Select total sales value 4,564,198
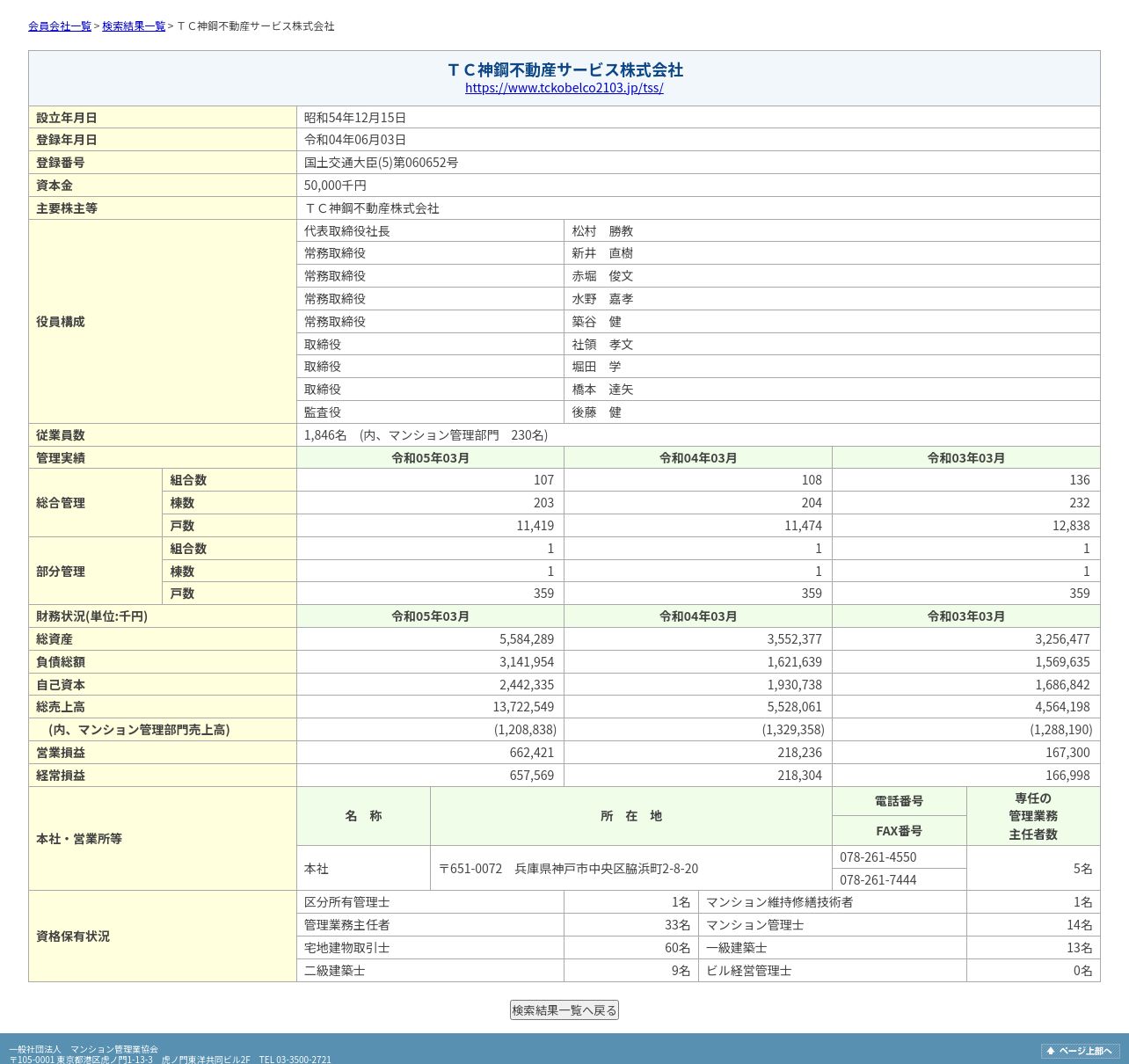Viewport: 1129px width, 1064px height. (1062, 707)
